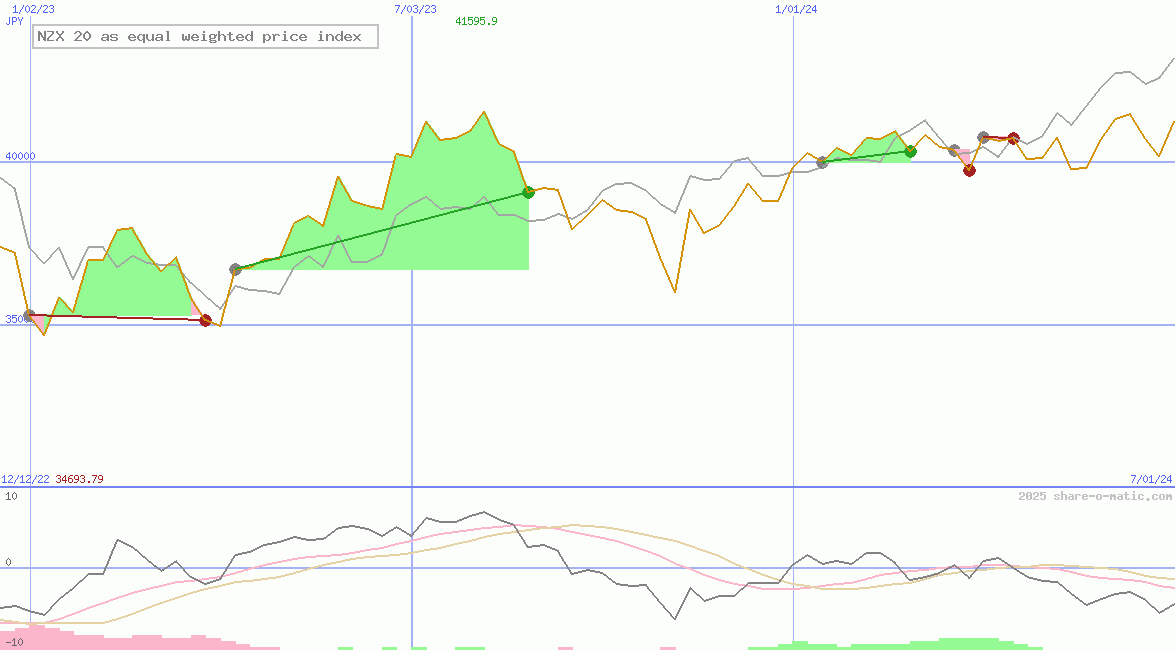This screenshot has height=650, width=1175.
Task: Click the 35000 price axis label
Action: [14, 320]
